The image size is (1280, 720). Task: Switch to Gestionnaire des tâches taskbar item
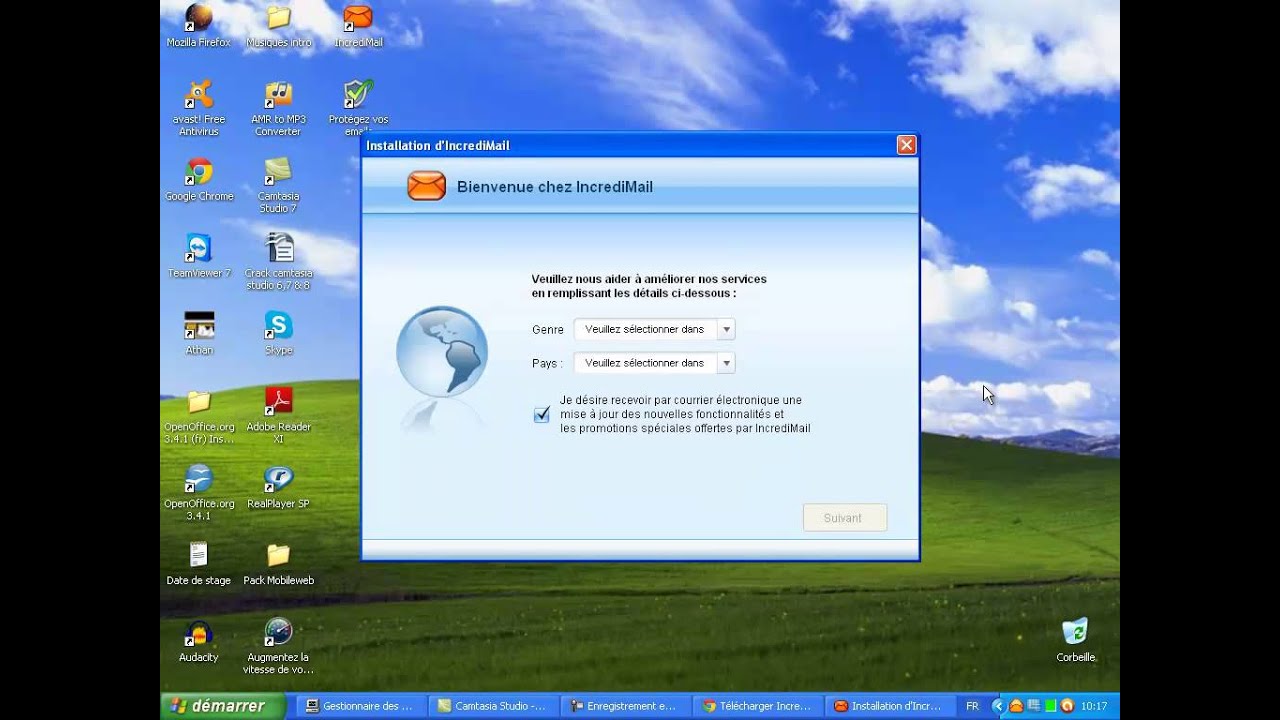click(359, 706)
